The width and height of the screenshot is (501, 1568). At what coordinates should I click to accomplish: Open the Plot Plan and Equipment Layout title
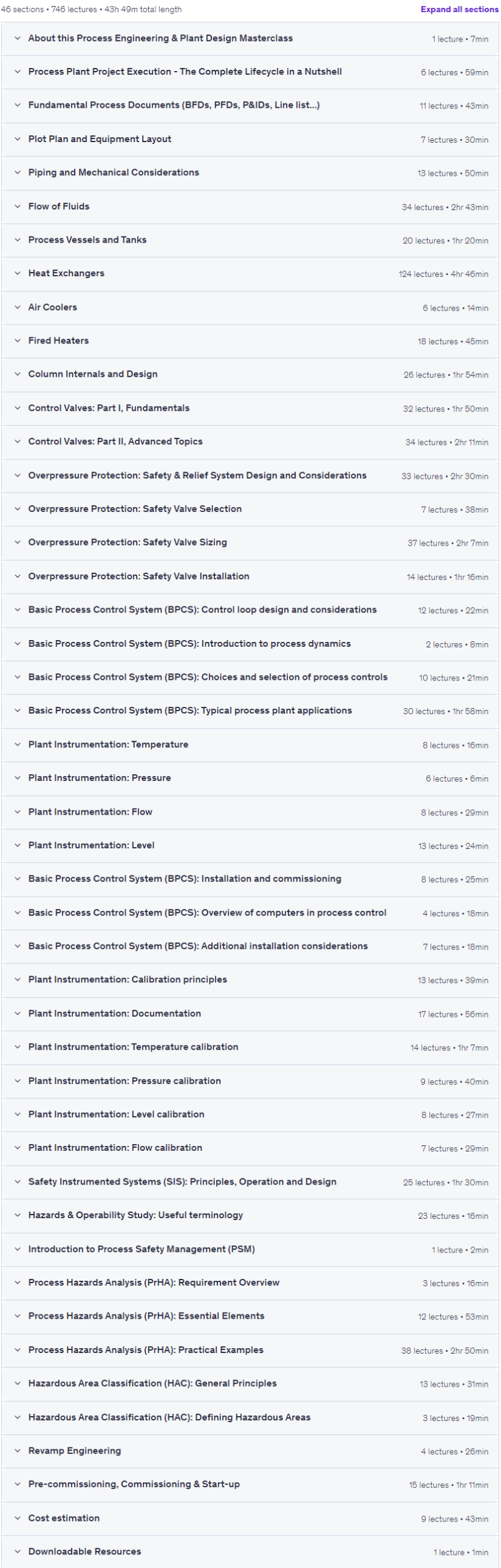pyautogui.click(x=100, y=139)
